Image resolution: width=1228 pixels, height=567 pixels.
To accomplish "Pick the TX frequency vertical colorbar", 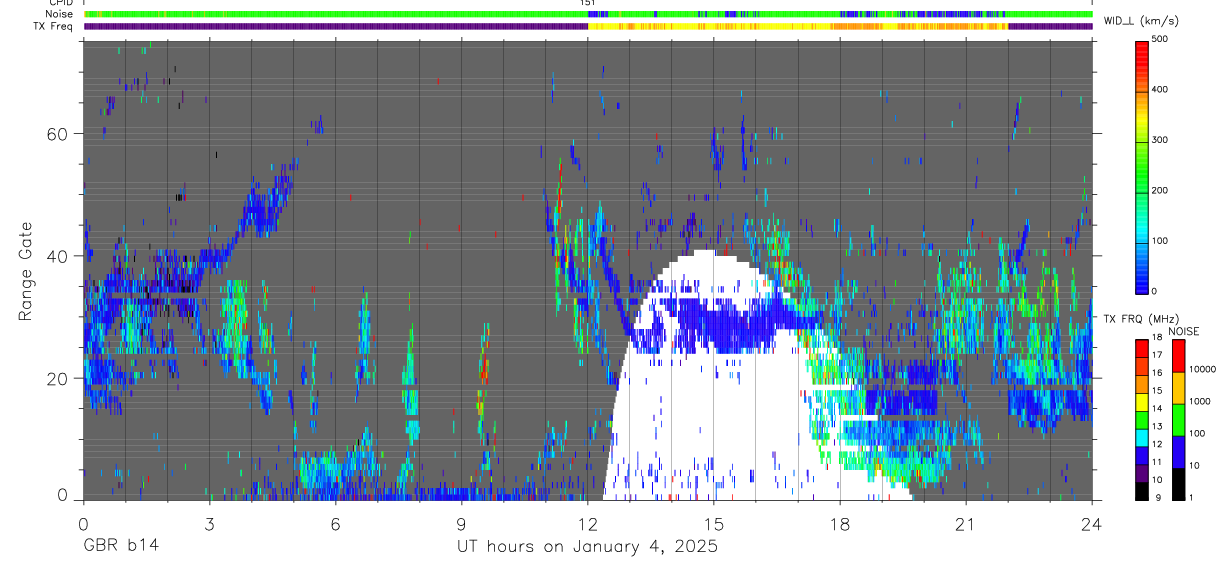I will tap(1141, 419).
